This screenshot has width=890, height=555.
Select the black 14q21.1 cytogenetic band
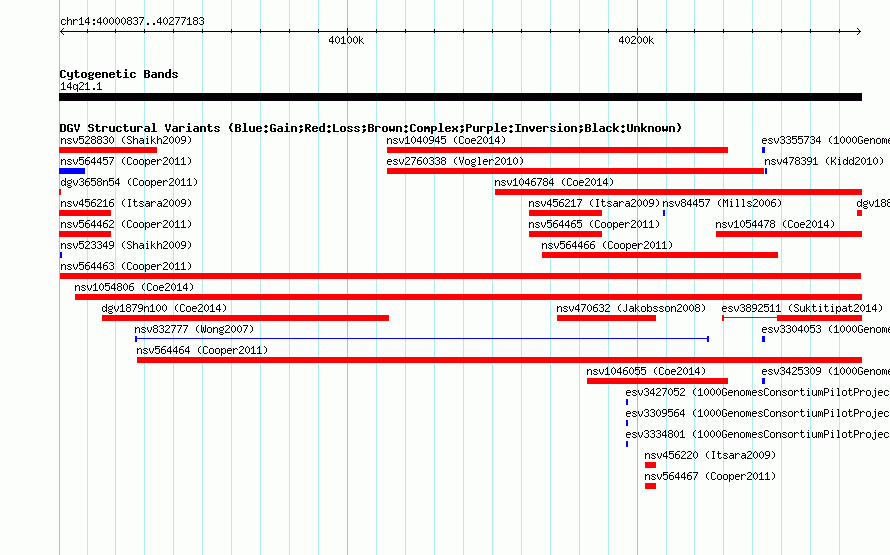click(x=460, y=97)
